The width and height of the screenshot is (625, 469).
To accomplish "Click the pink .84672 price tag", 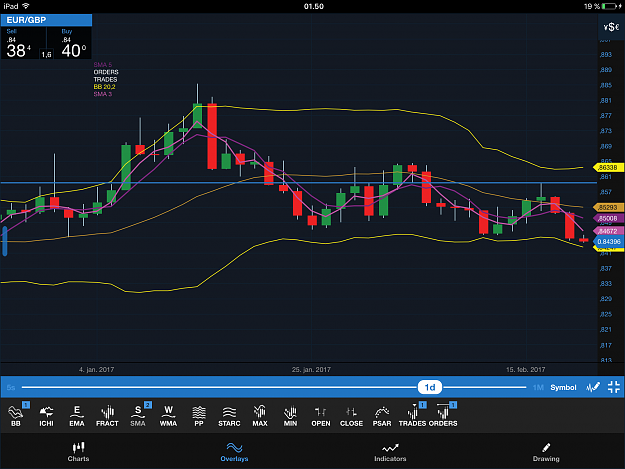I will 608,231.
